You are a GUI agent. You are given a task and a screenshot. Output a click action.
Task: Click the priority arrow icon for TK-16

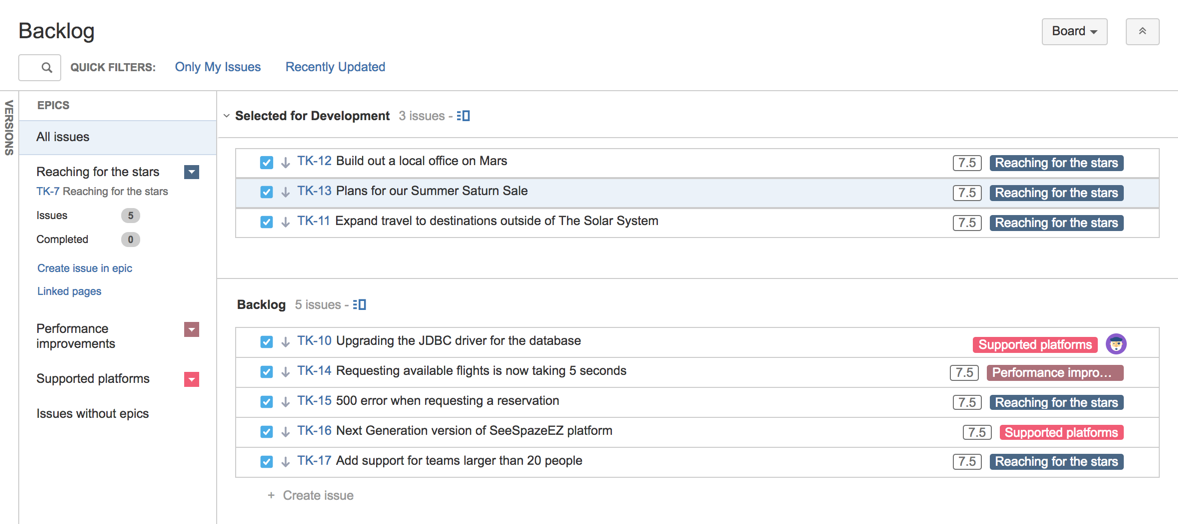[285, 432]
